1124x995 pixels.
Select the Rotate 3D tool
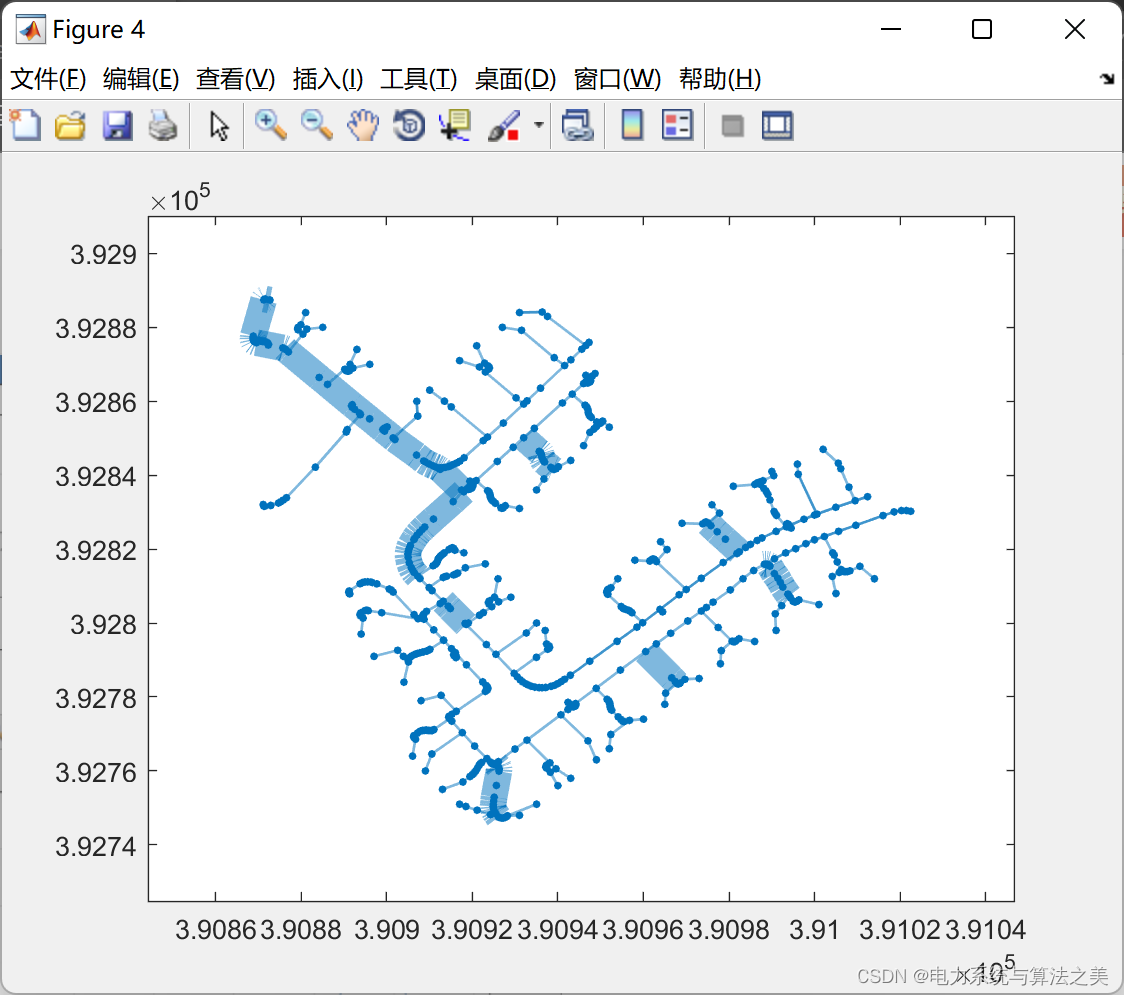[409, 126]
